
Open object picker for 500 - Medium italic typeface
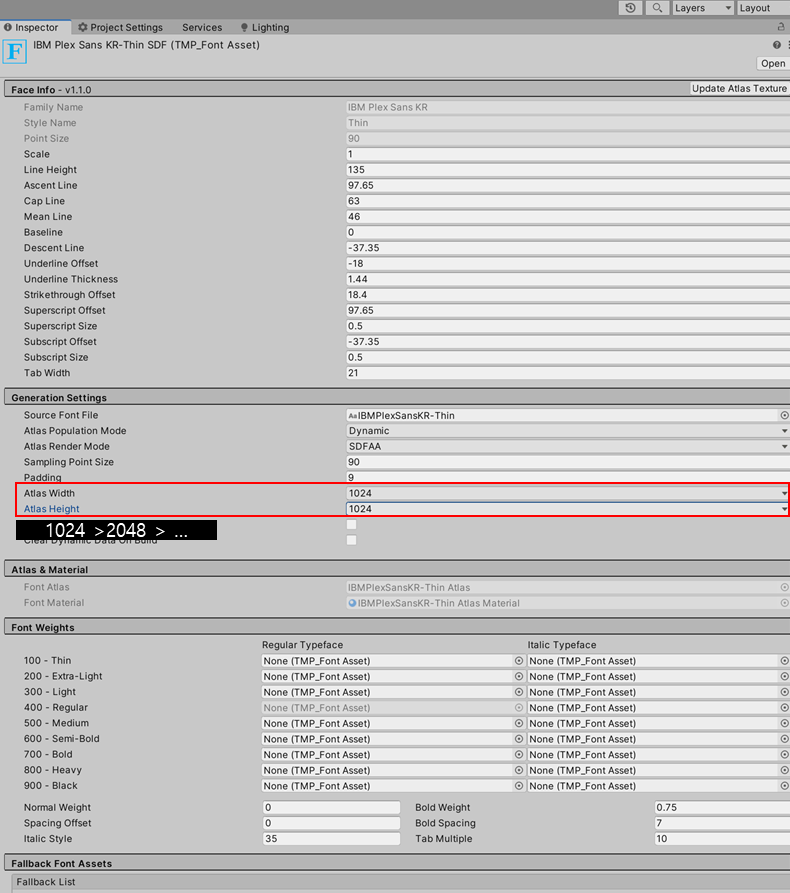[784, 723]
